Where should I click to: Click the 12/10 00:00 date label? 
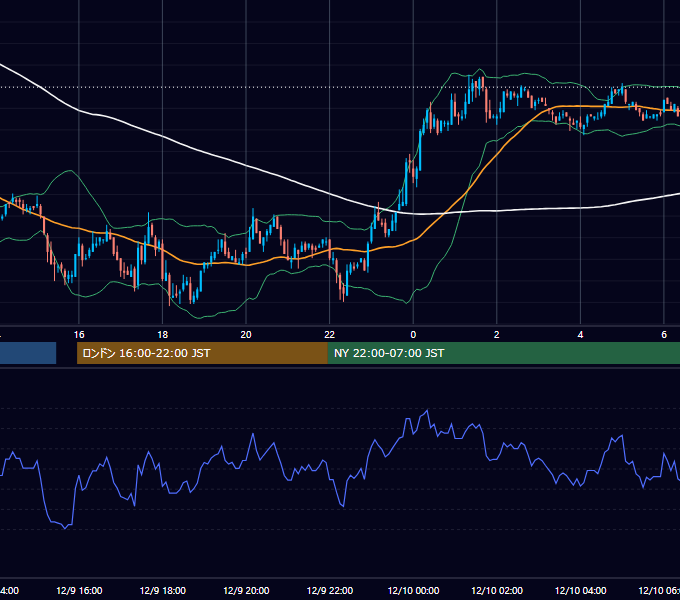coord(413,590)
